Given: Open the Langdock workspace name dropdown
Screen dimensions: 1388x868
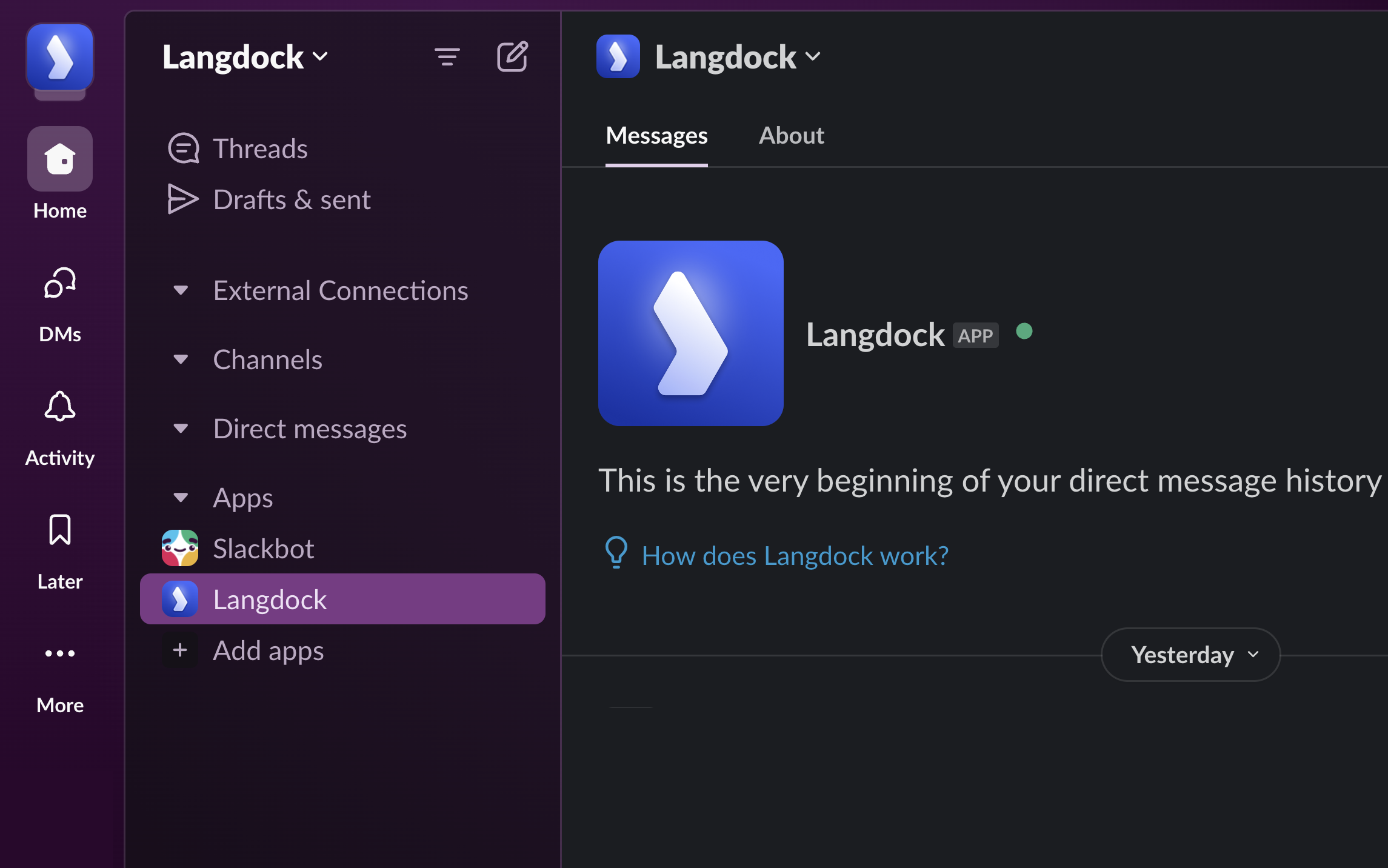Looking at the screenshot, I should pos(245,57).
